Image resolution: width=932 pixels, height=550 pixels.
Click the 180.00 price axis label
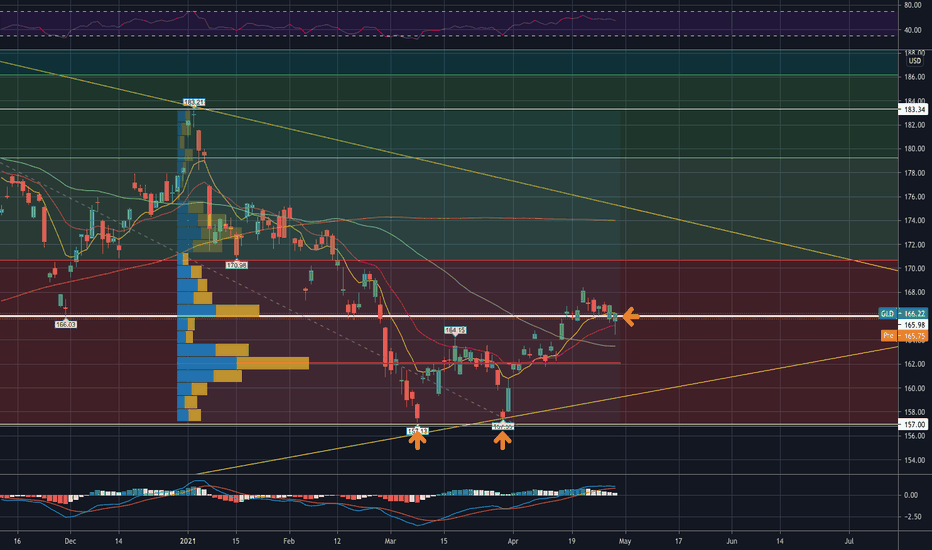914,149
